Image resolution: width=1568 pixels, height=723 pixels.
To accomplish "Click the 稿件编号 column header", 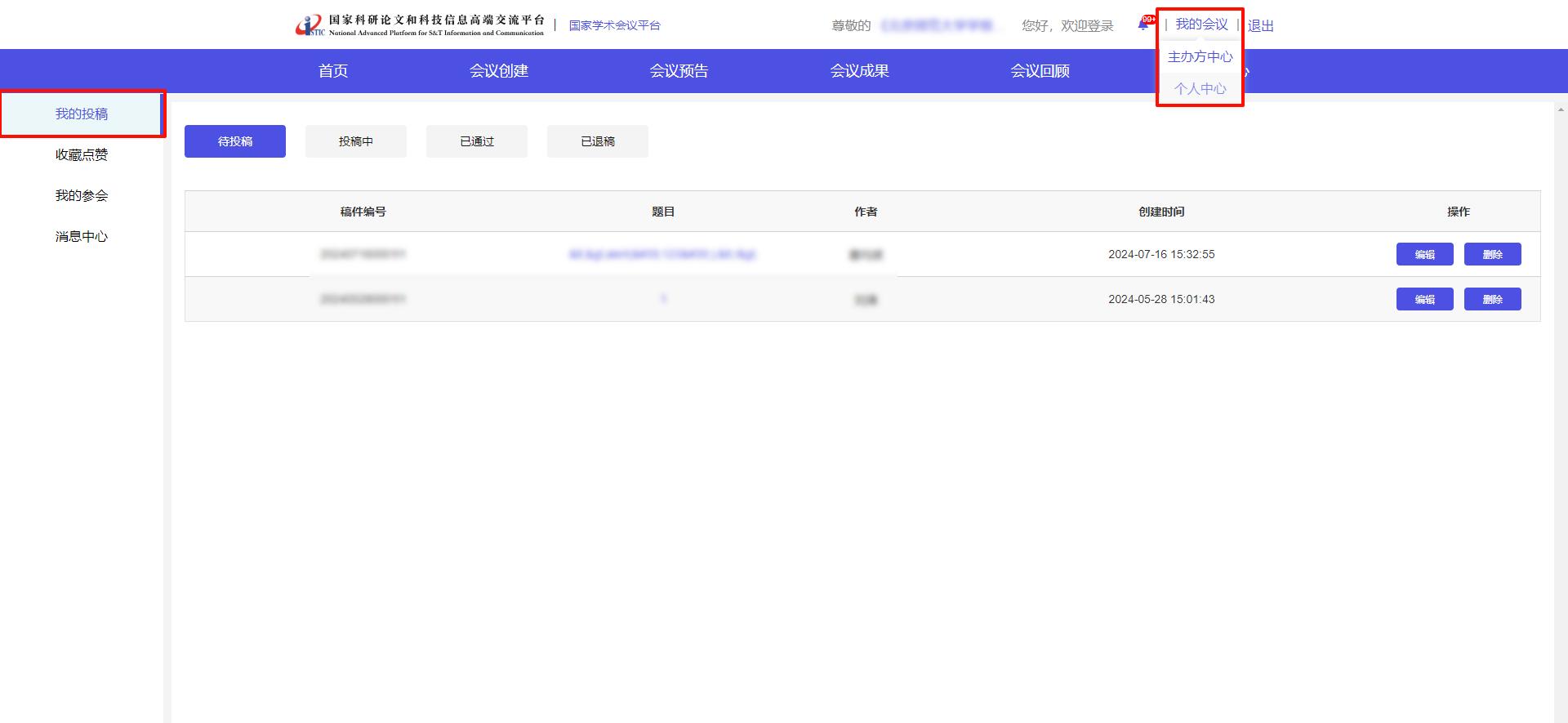I will pos(363,212).
